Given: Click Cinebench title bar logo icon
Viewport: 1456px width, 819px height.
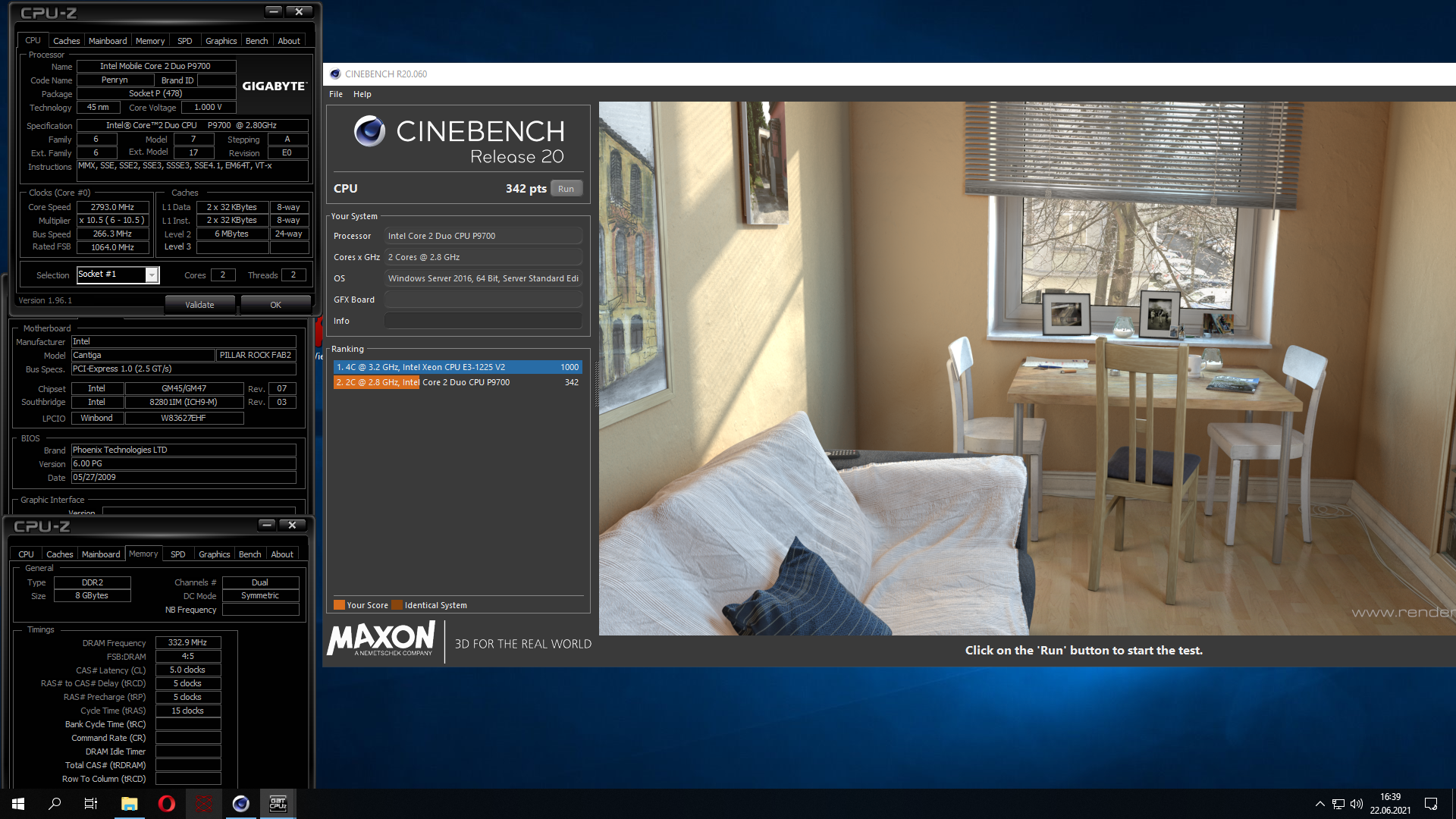Looking at the screenshot, I should coord(335,74).
